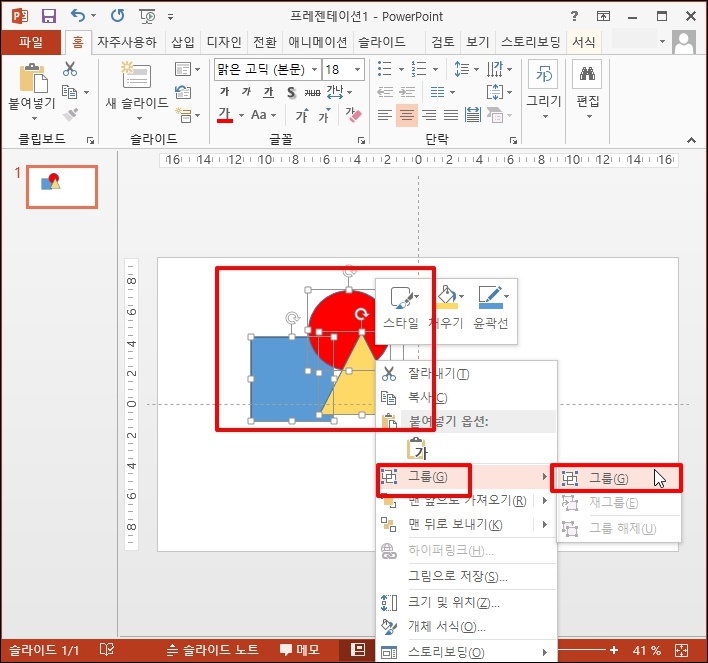This screenshot has height=663, width=708.
Task: Click font color red A button
Action: click(x=225, y=115)
